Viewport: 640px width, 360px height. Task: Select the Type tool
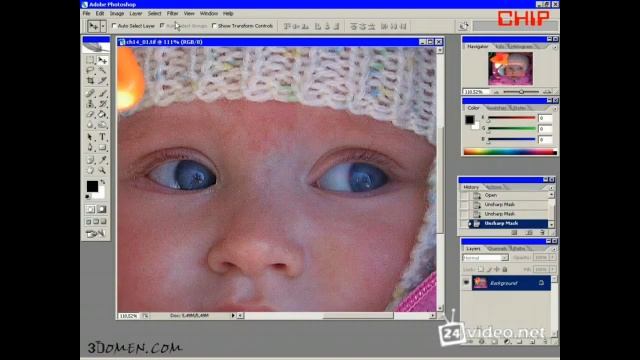pos(102,137)
